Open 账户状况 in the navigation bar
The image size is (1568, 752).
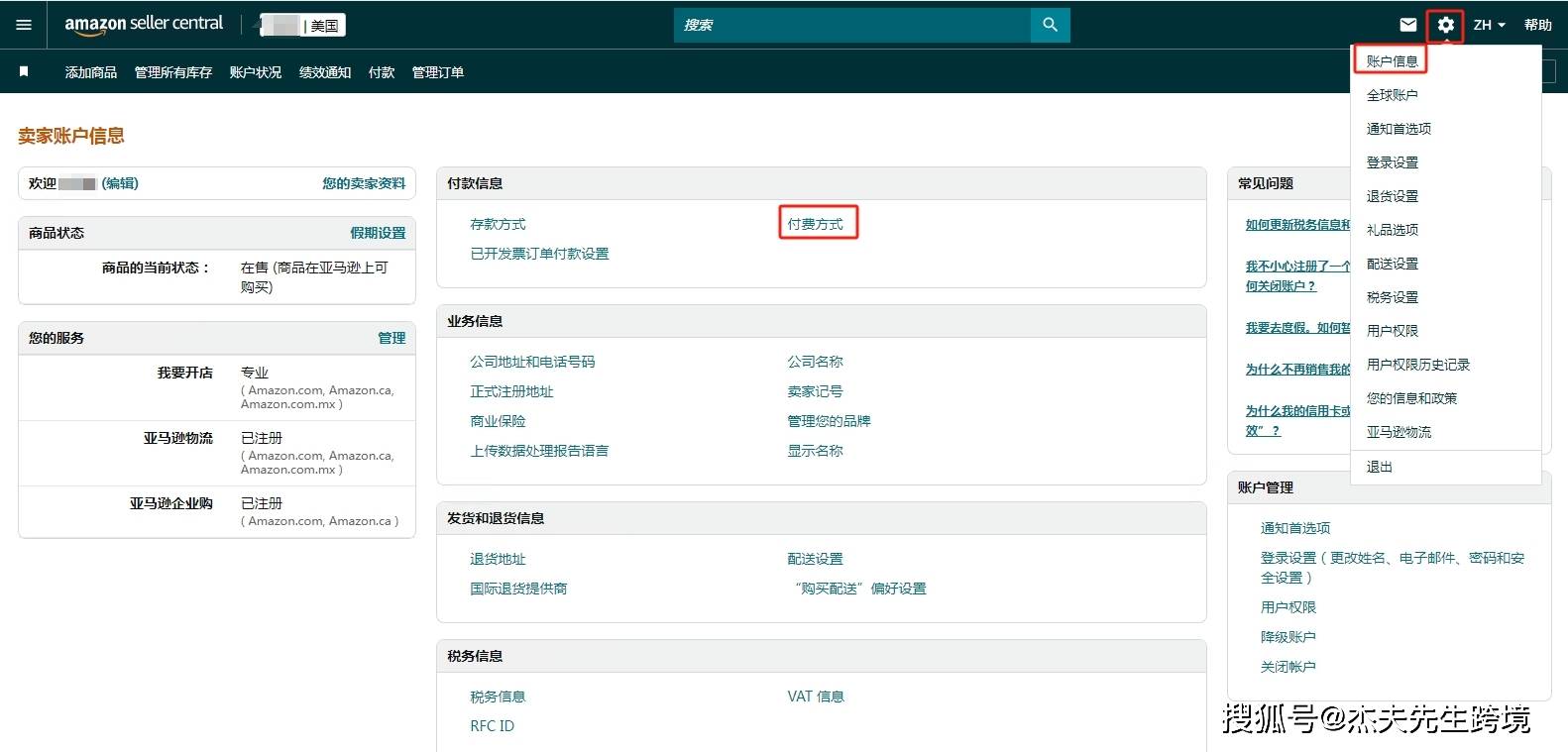click(x=256, y=72)
